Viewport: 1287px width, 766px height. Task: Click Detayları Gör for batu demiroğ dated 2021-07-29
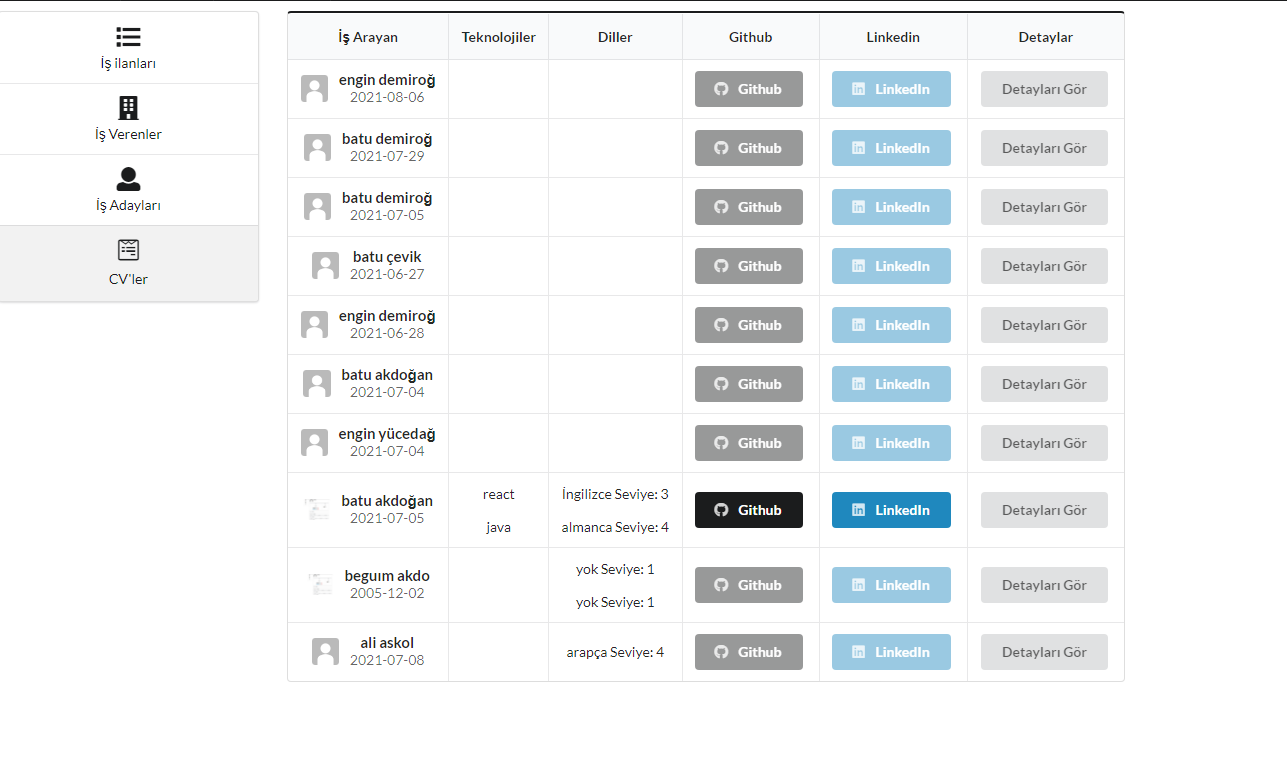click(x=1044, y=148)
